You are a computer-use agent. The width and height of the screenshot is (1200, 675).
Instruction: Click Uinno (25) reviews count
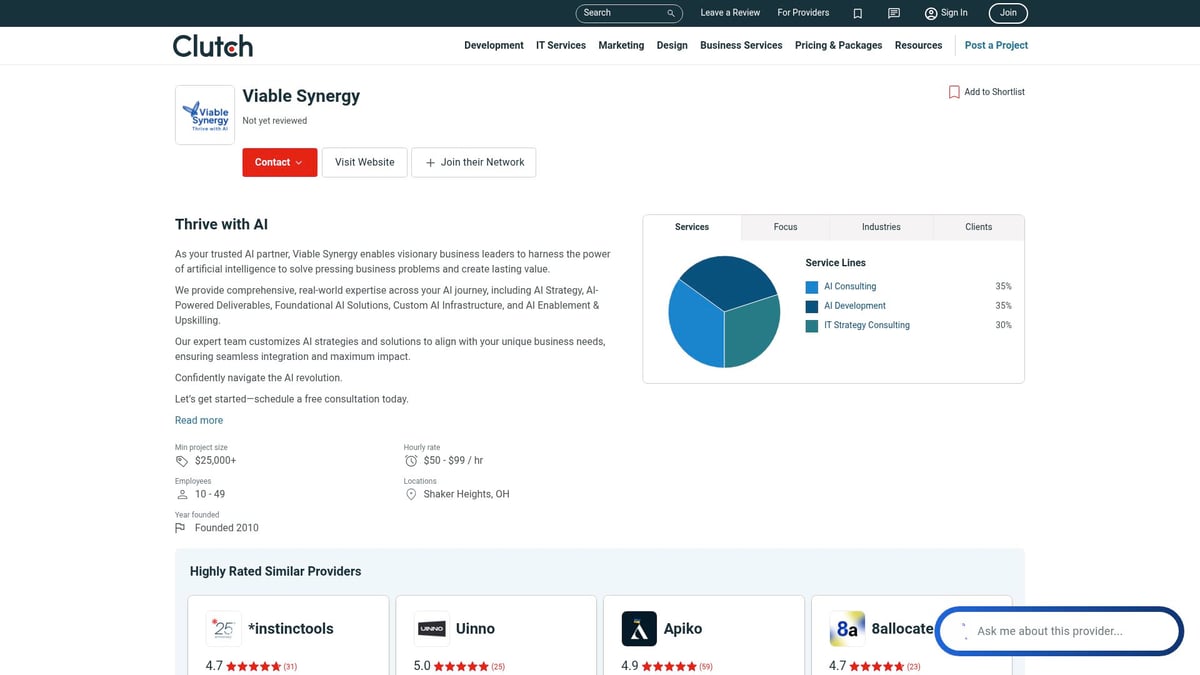point(498,667)
